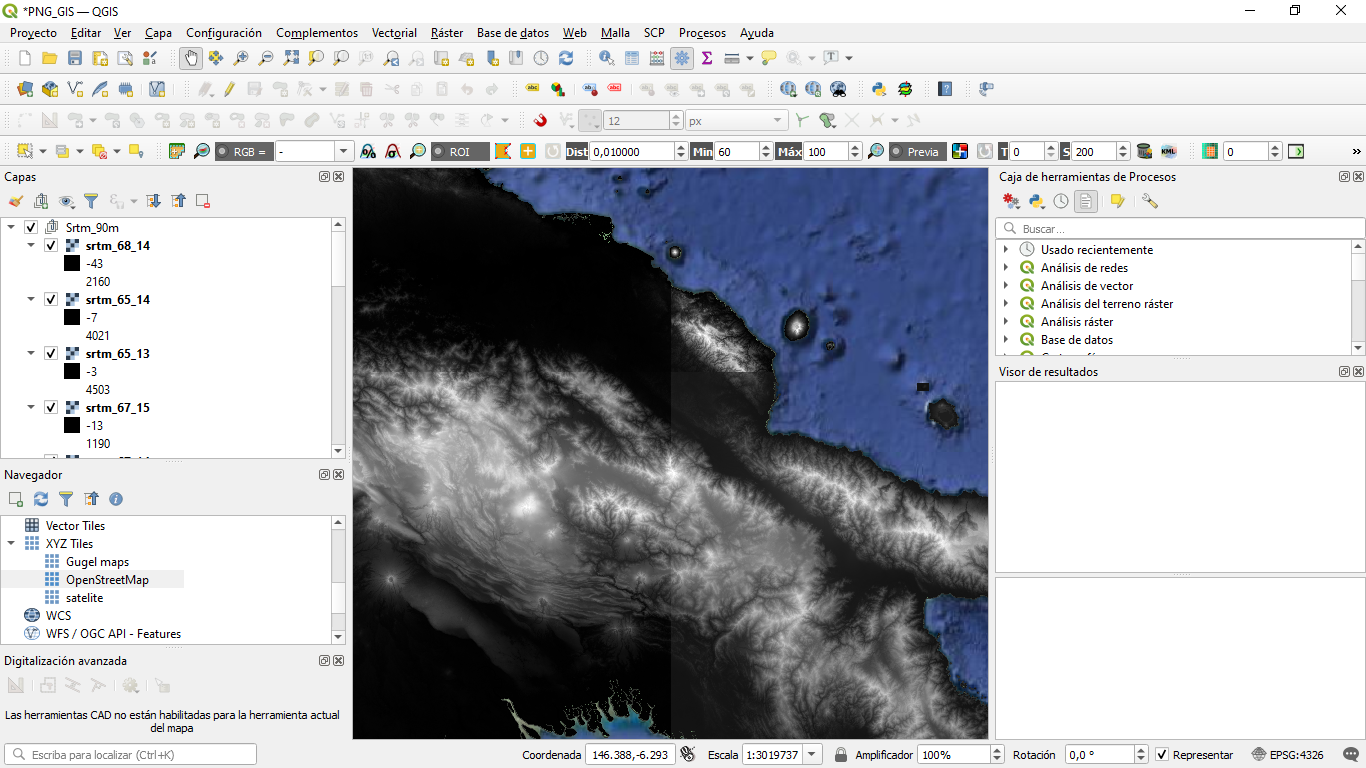Open the Complementos menu
This screenshot has height=768, width=1366.
click(317, 33)
